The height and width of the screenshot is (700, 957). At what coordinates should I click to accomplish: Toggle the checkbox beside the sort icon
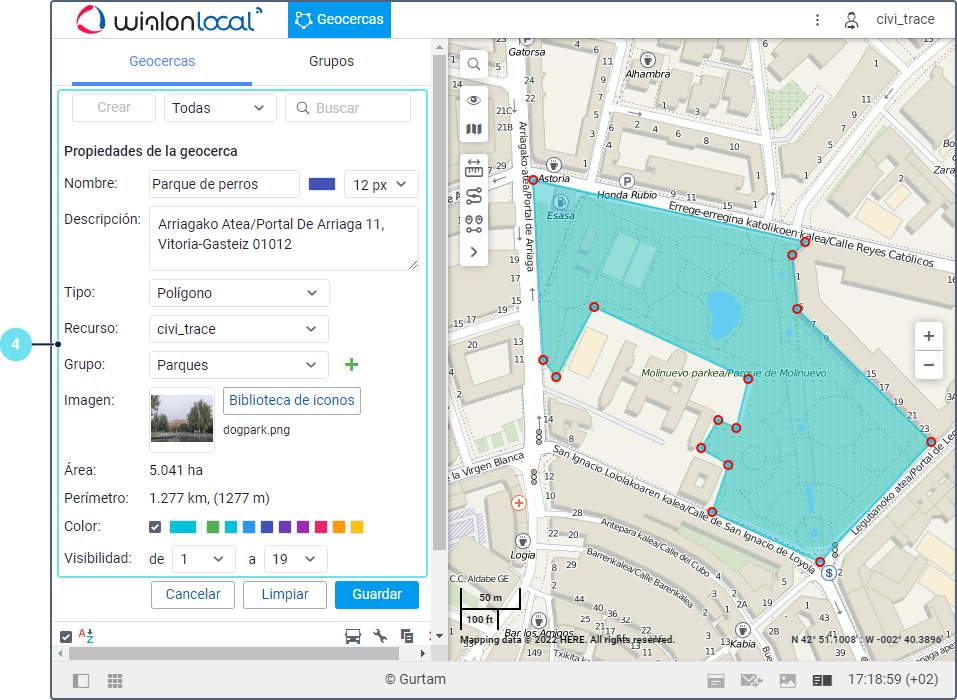66,636
